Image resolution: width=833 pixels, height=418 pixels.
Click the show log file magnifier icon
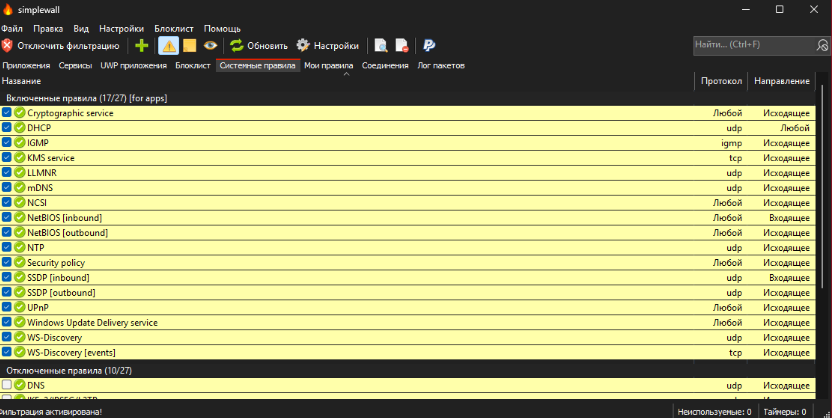pos(381,46)
